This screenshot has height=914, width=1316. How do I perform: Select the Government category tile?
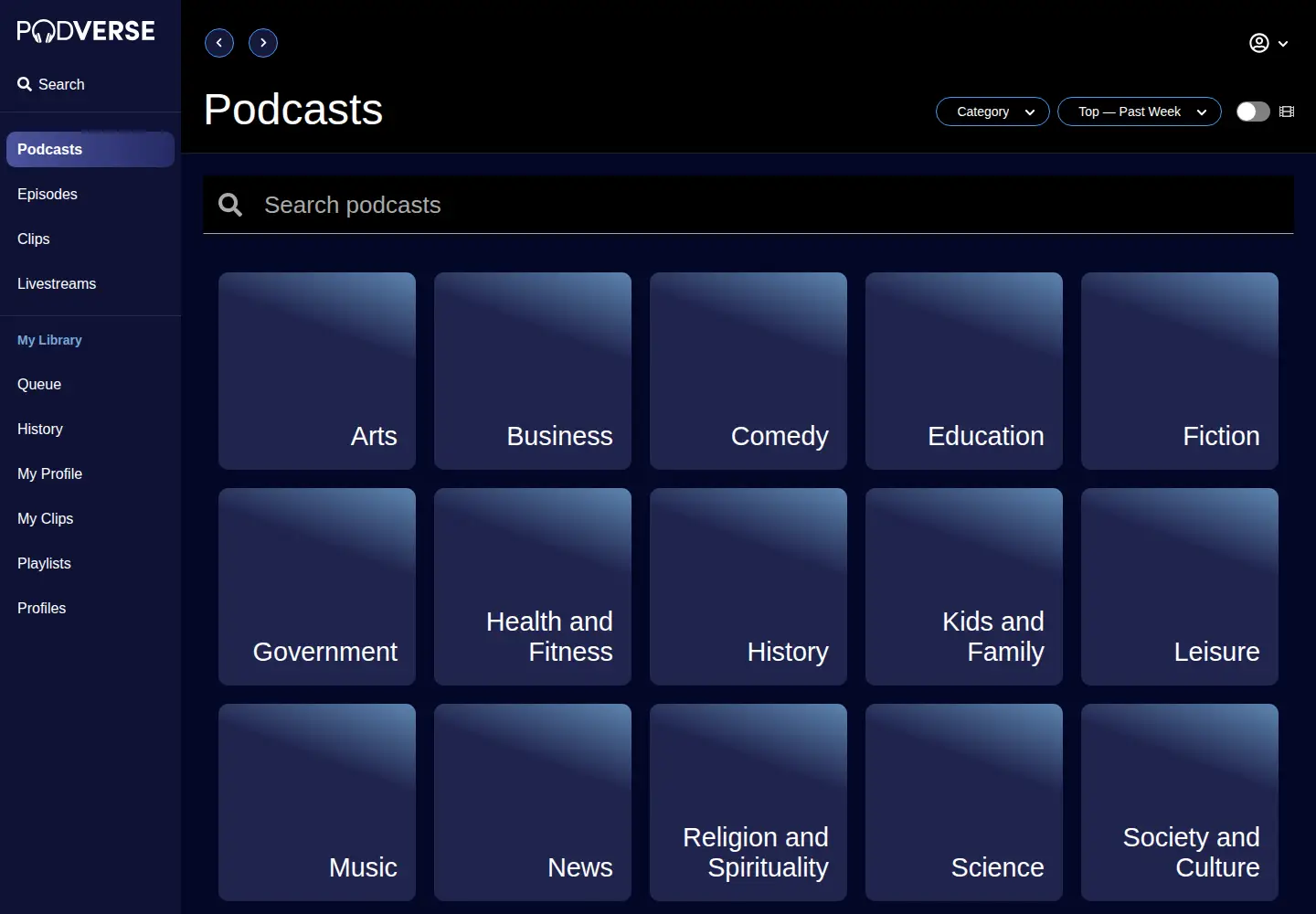point(317,587)
